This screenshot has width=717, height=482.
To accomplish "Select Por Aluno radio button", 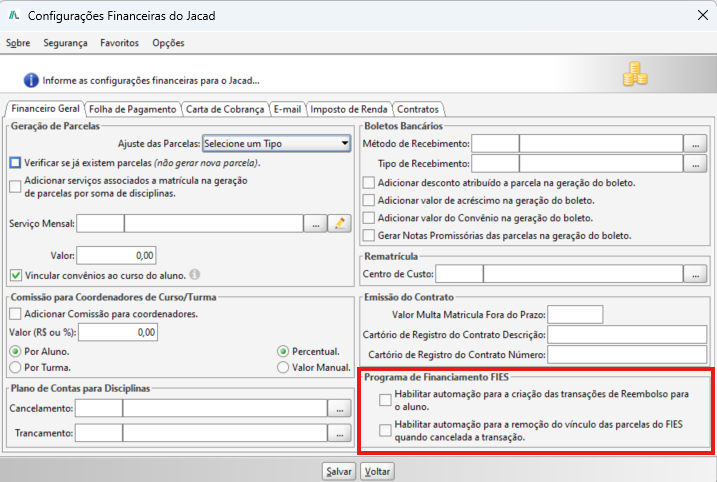I will (x=15, y=351).
